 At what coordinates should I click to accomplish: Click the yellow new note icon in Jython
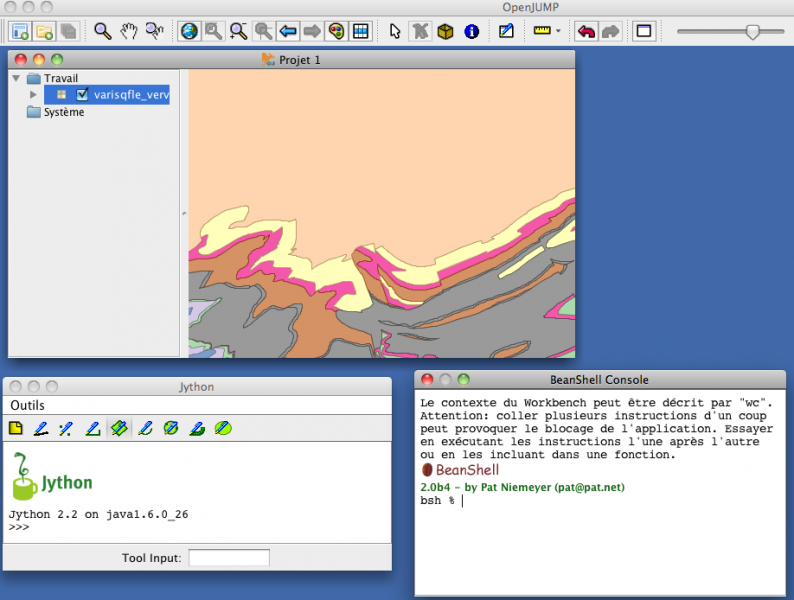(x=16, y=428)
